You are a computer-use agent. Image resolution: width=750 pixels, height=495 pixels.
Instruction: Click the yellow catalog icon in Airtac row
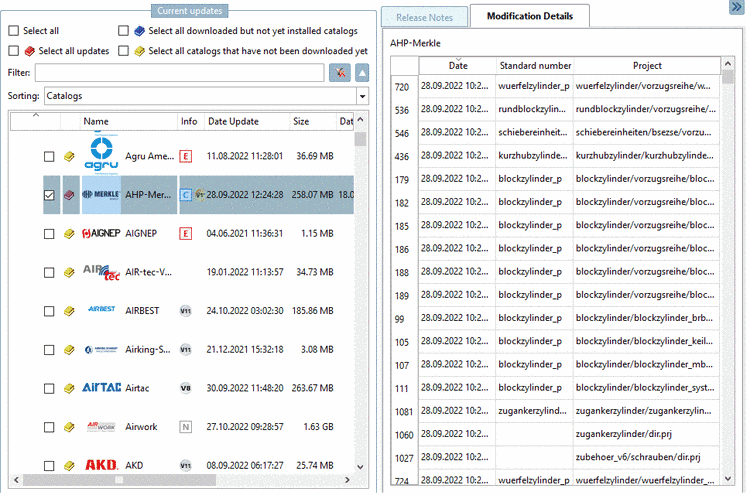point(69,388)
